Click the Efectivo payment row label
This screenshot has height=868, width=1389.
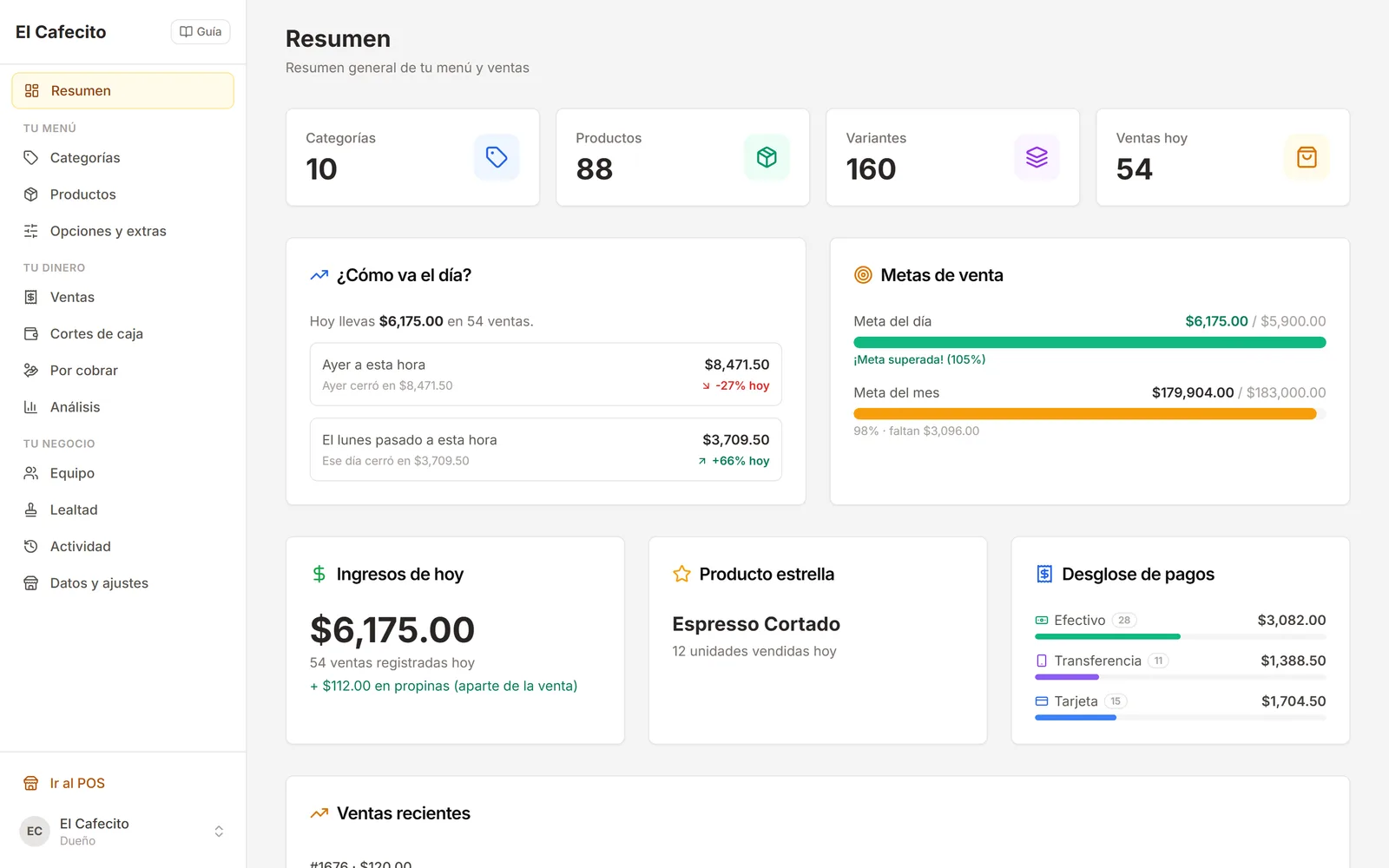[x=1079, y=621]
